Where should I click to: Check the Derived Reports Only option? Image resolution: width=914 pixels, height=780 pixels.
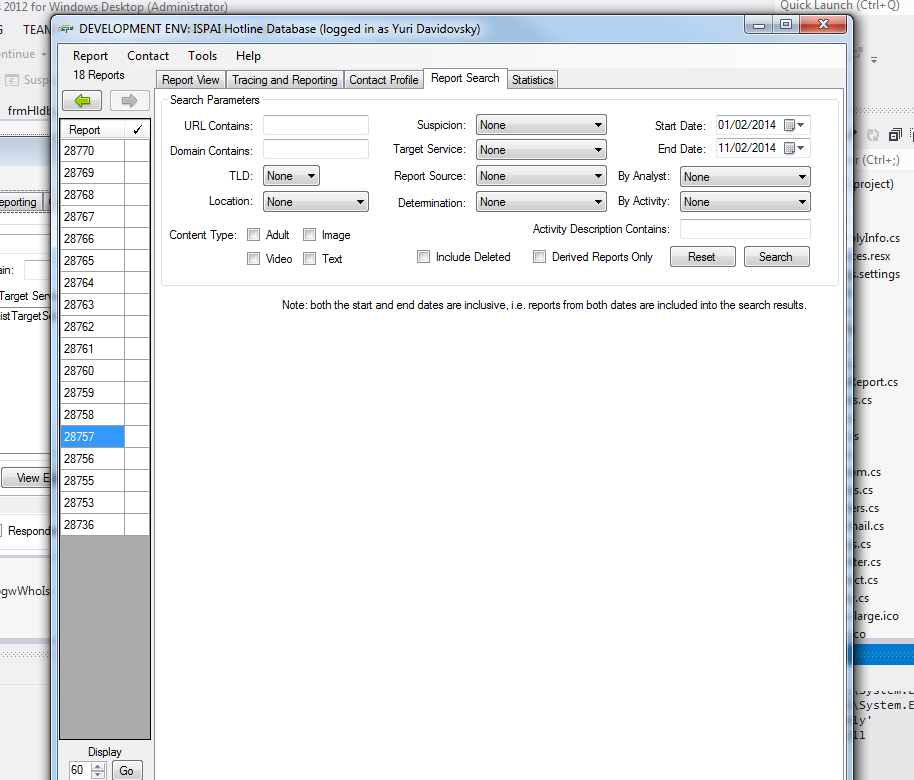(540, 257)
